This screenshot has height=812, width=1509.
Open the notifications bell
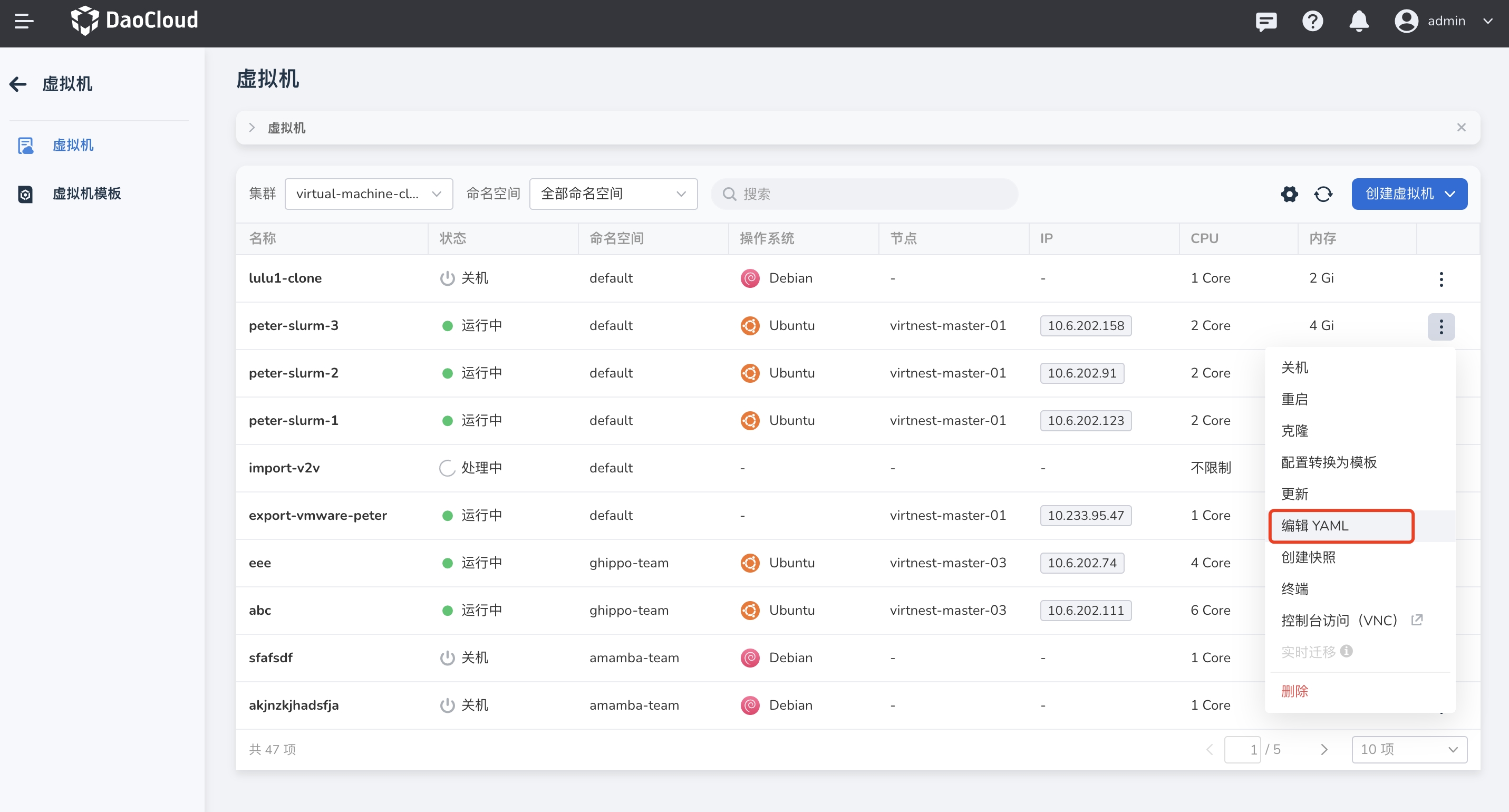[1358, 22]
